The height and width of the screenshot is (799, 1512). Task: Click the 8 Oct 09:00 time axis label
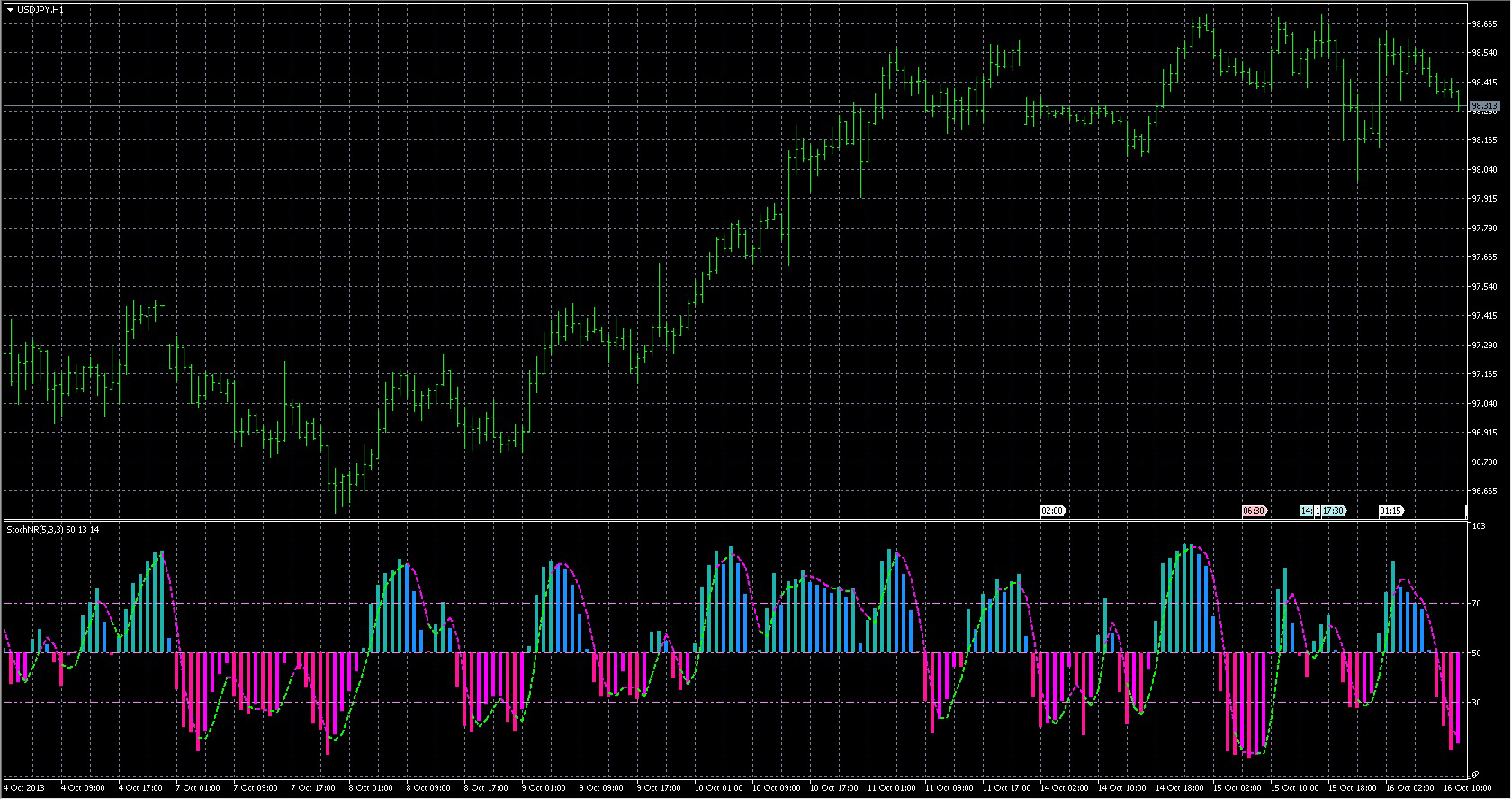pos(428,788)
